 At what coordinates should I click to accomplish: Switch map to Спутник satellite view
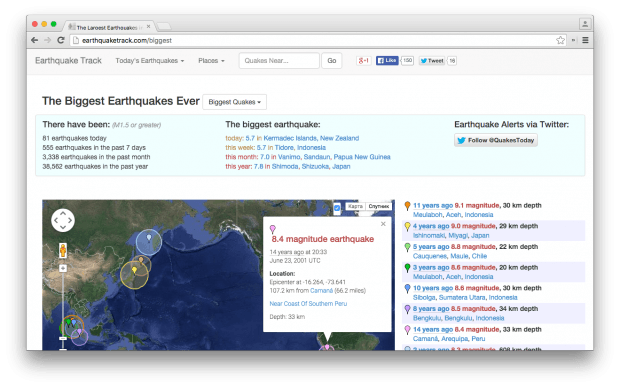point(379,206)
